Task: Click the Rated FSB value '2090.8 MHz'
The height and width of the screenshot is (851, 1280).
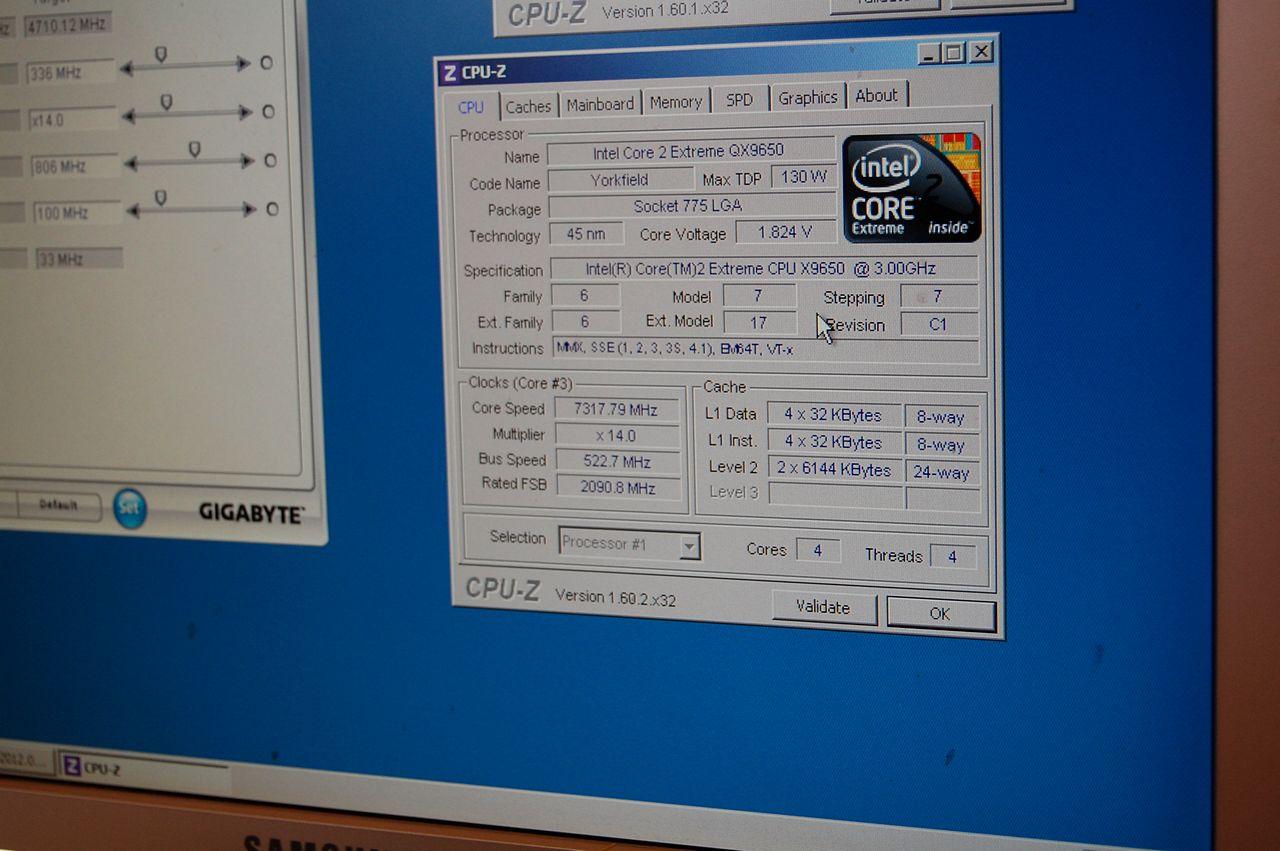Action: tap(618, 488)
